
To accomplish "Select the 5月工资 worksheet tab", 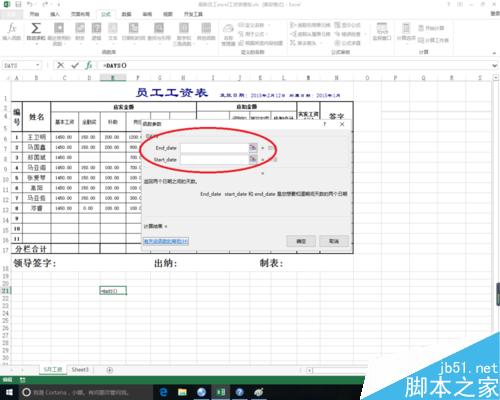I will click(53, 370).
